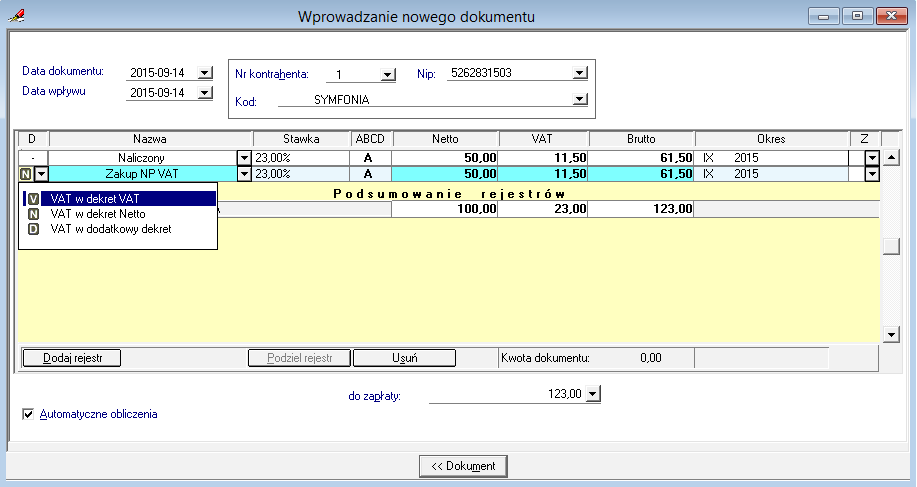Click the Nazwa column header

150,139
